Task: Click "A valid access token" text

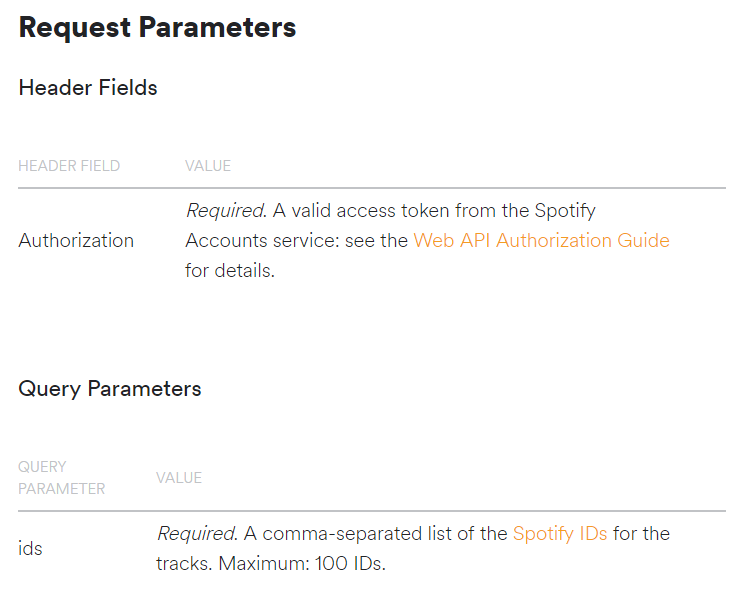Action: 332,211
